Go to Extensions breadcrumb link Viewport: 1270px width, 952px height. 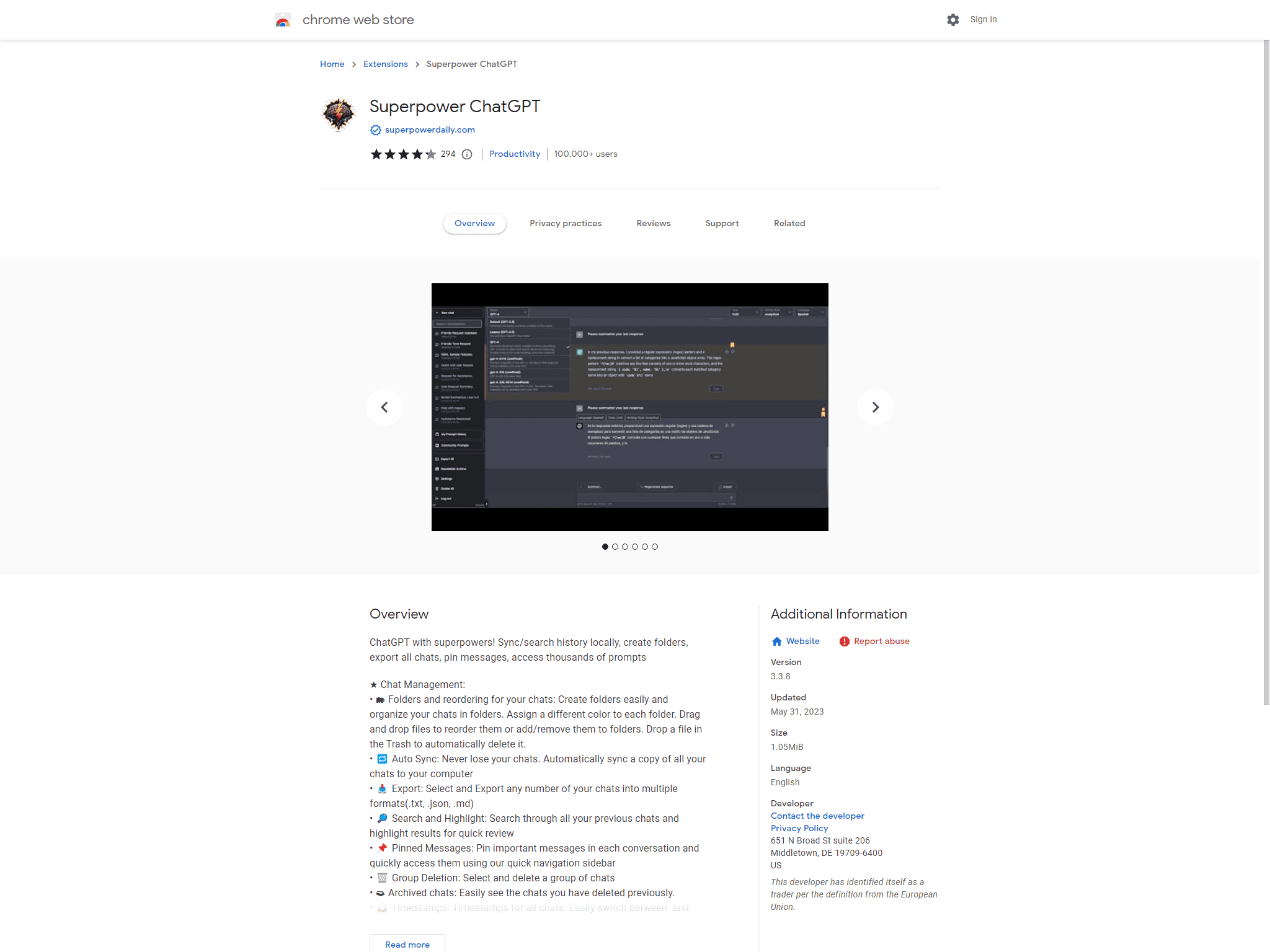pyautogui.click(x=386, y=64)
